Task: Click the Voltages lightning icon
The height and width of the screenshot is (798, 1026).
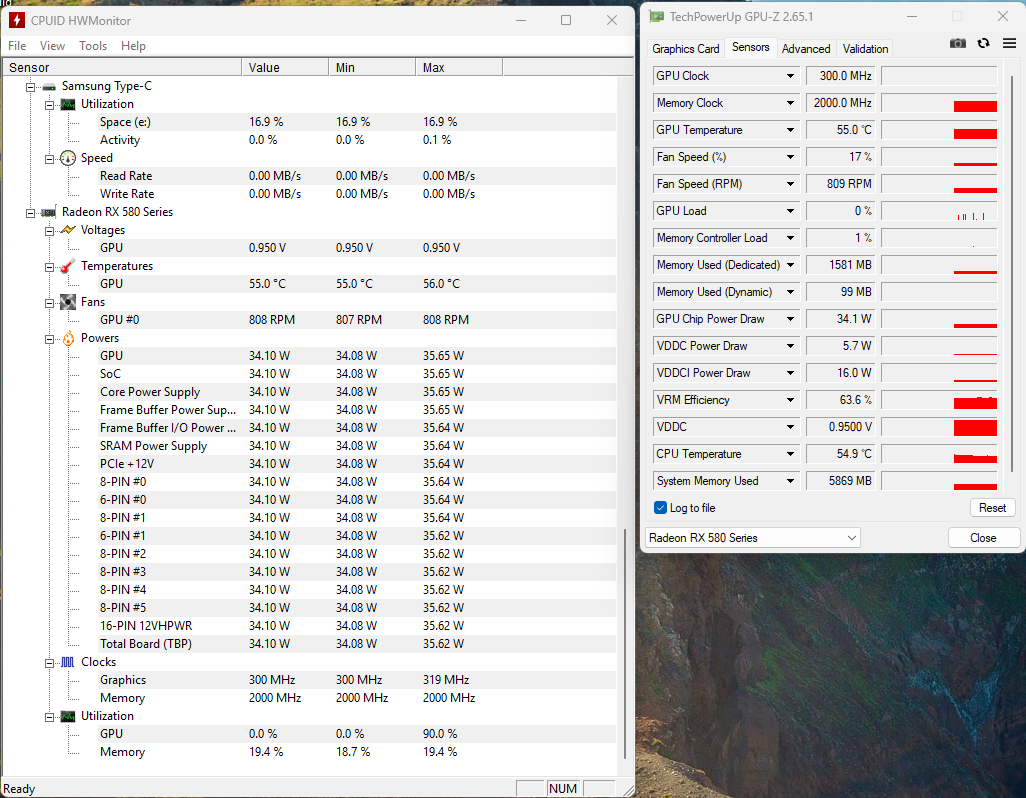Action: pyautogui.click(x=67, y=230)
